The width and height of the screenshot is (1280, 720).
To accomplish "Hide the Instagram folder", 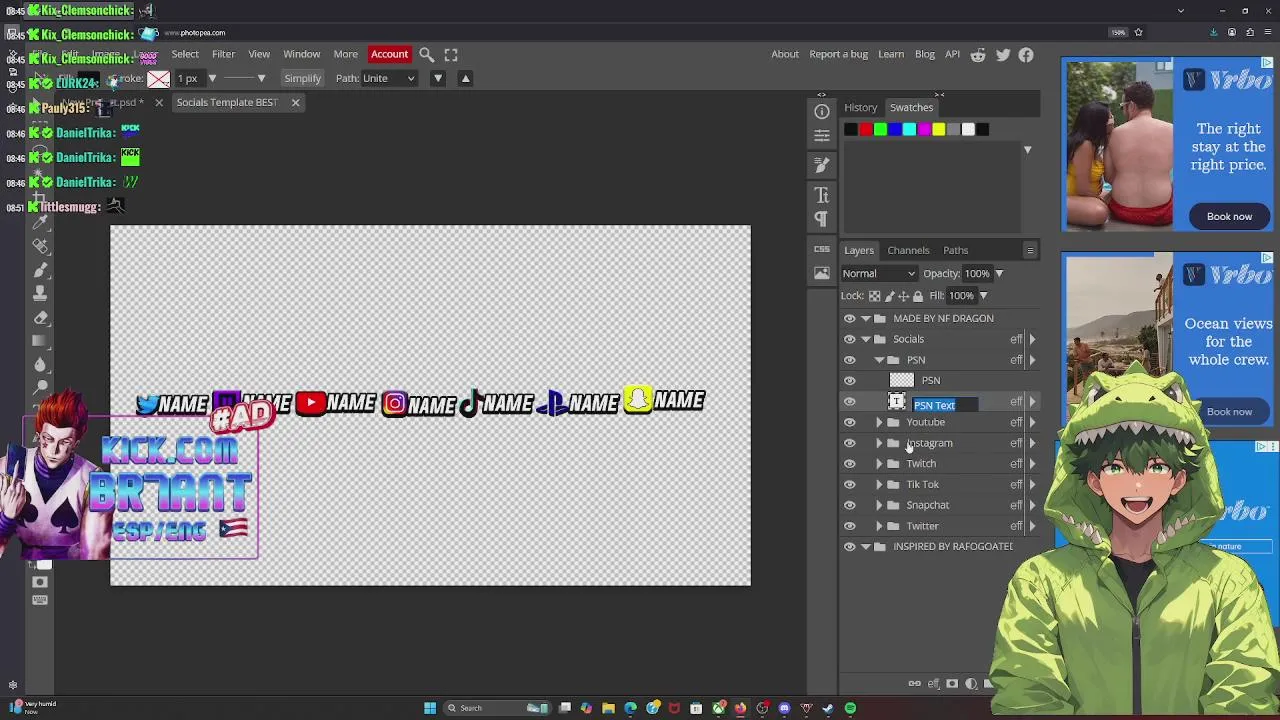I will pos(850,443).
